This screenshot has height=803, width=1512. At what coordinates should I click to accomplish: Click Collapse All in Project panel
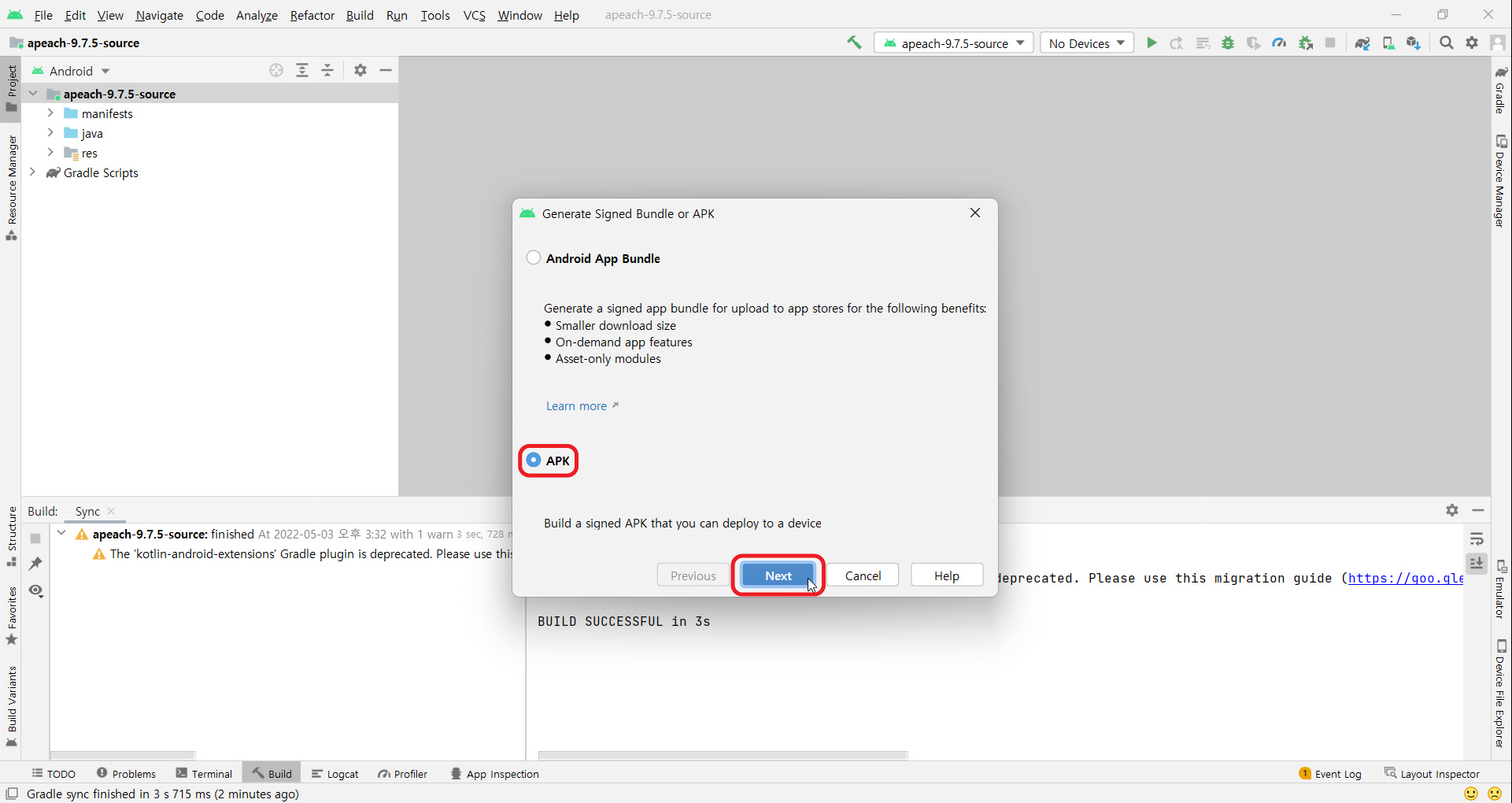pyautogui.click(x=327, y=70)
